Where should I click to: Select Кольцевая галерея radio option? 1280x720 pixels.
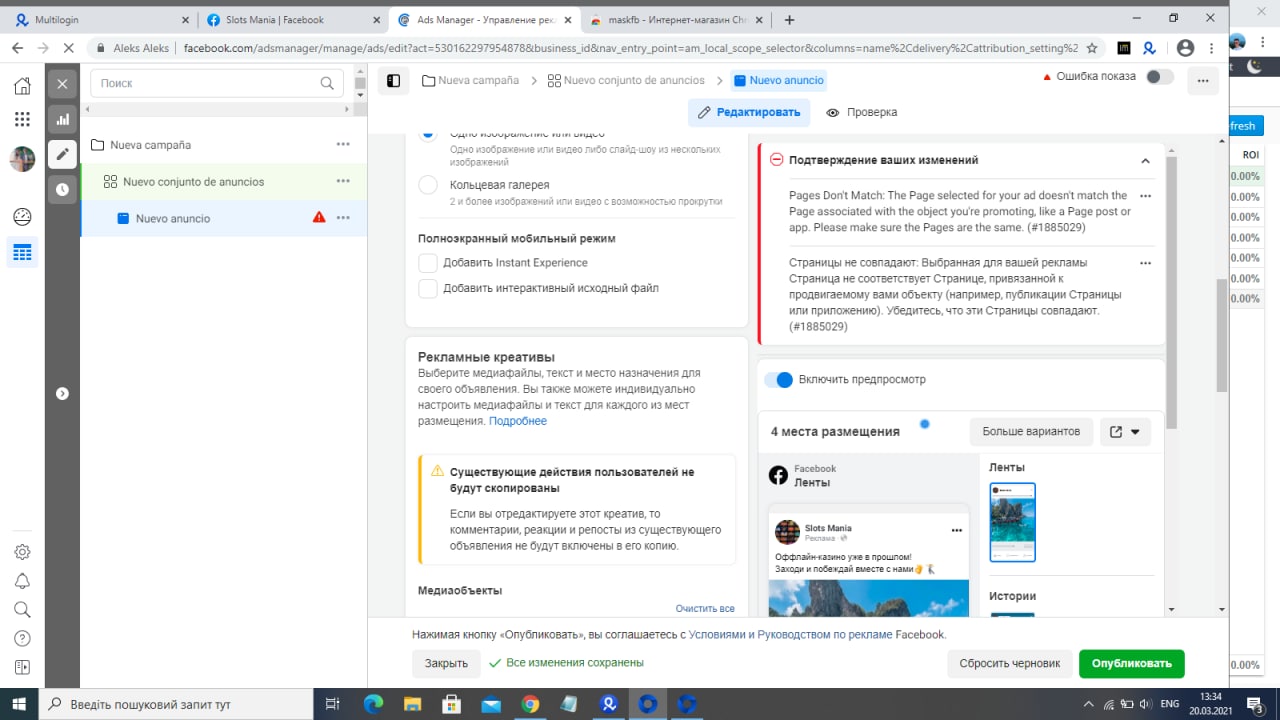point(428,185)
